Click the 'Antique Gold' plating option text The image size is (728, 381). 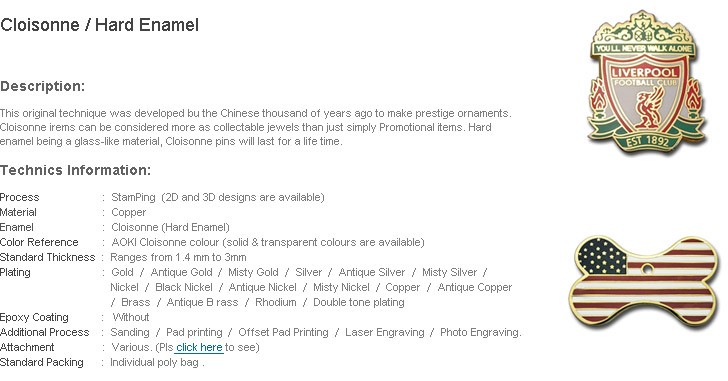(x=182, y=272)
